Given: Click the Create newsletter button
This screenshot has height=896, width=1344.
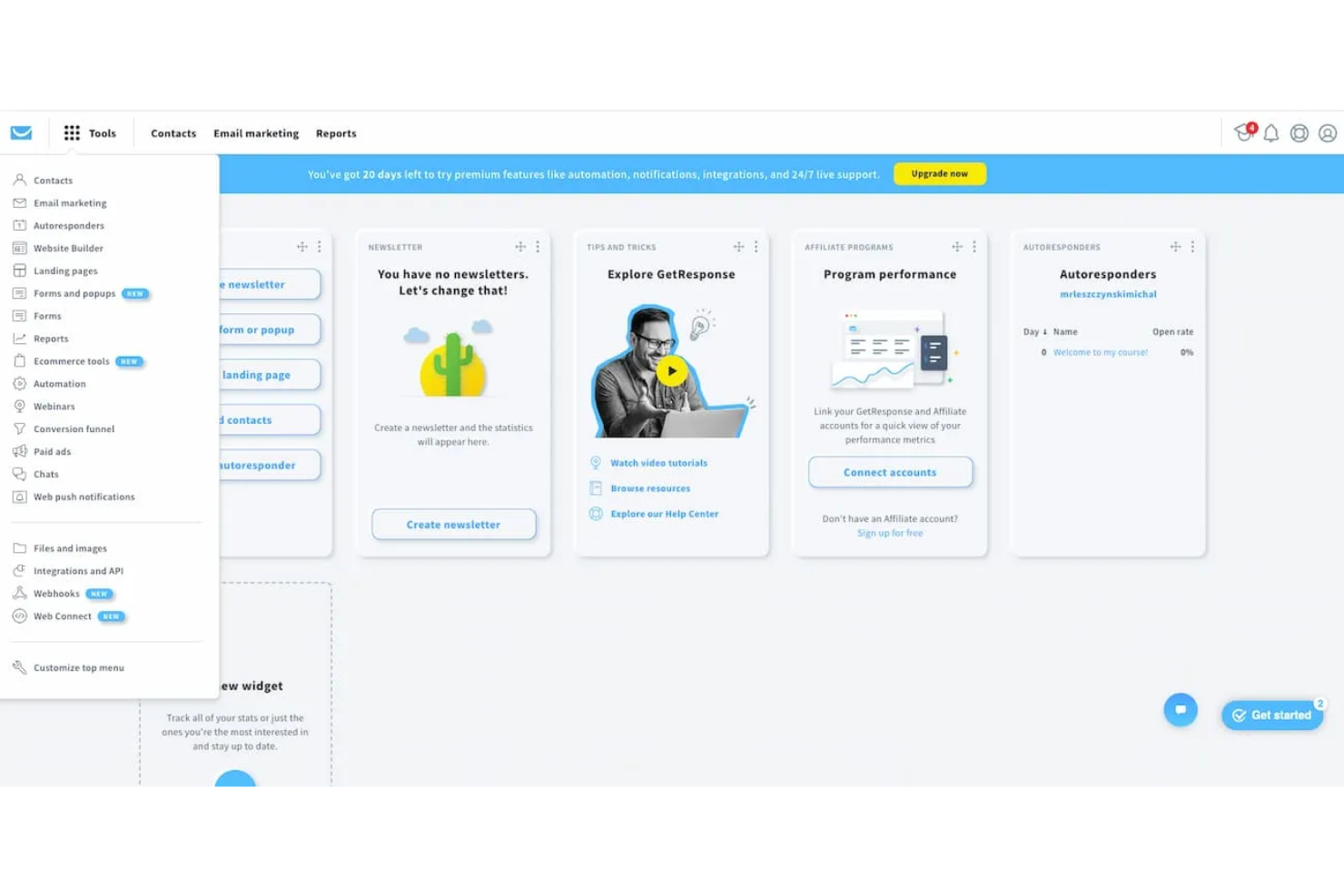Looking at the screenshot, I should click(x=453, y=524).
